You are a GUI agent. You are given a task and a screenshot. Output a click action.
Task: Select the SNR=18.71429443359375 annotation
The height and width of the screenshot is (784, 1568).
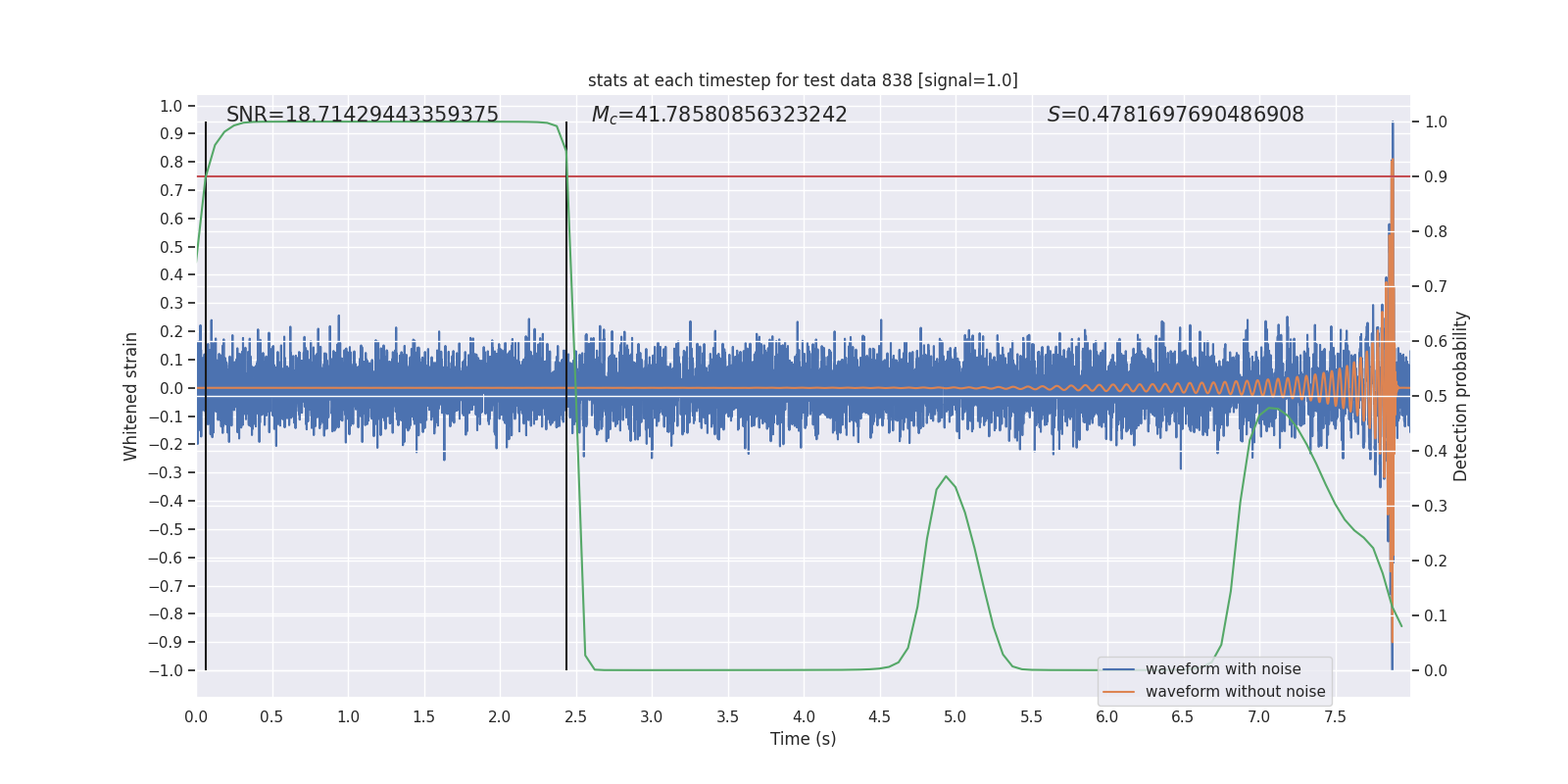point(363,115)
